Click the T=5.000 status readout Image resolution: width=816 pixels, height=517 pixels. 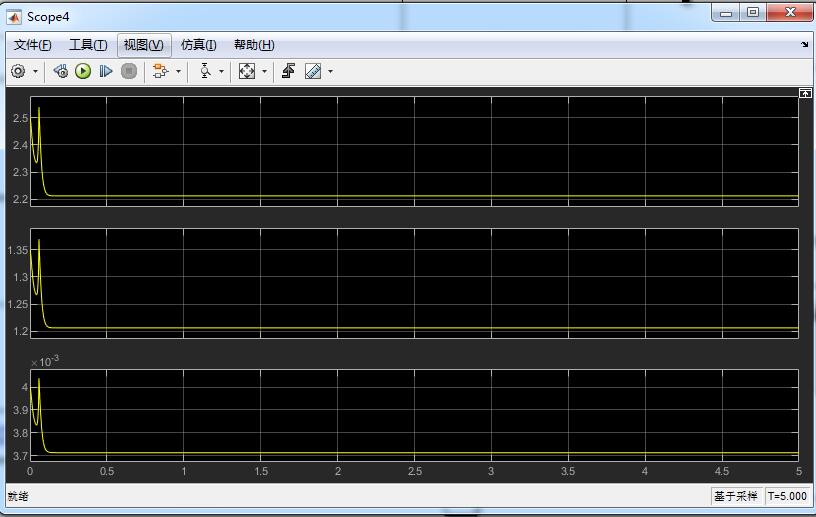tap(787, 496)
